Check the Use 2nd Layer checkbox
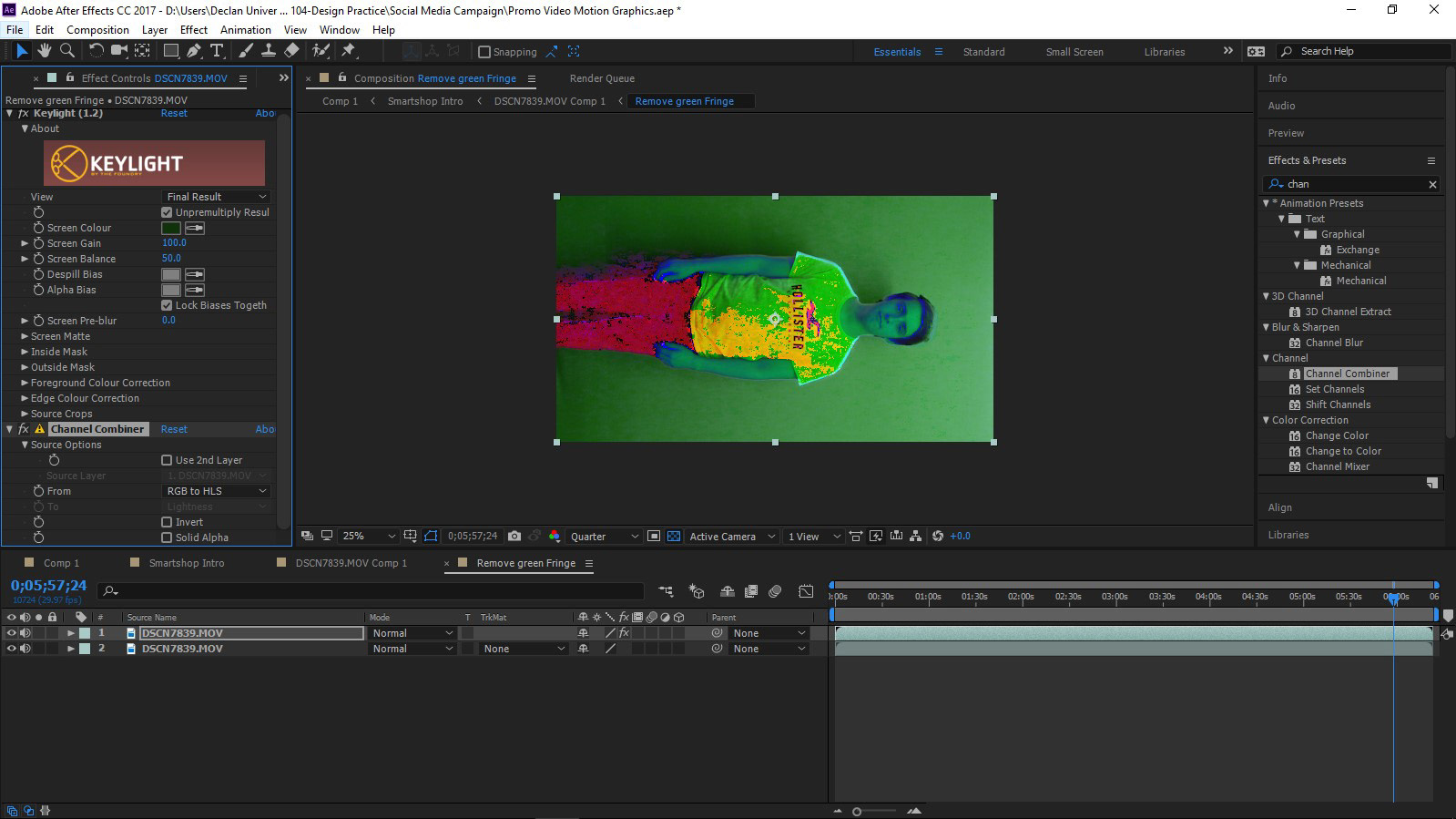Image resolution: width=1456 pixels, height=819 pixels. point(167,460)
